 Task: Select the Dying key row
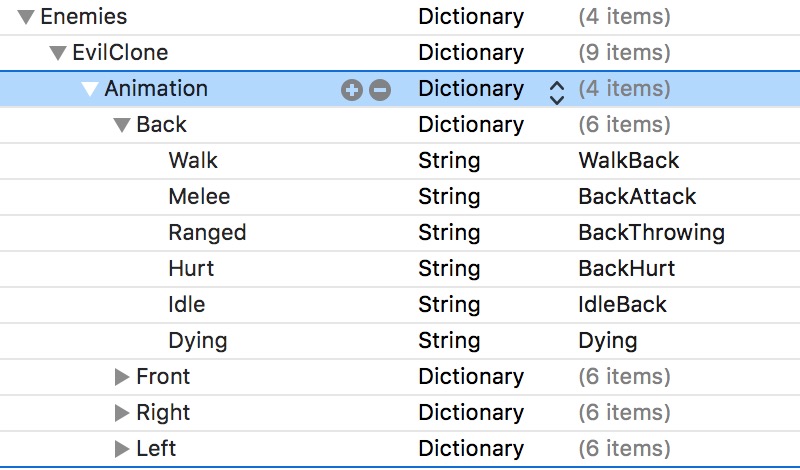pyautogui.click(x=198, y=340)
